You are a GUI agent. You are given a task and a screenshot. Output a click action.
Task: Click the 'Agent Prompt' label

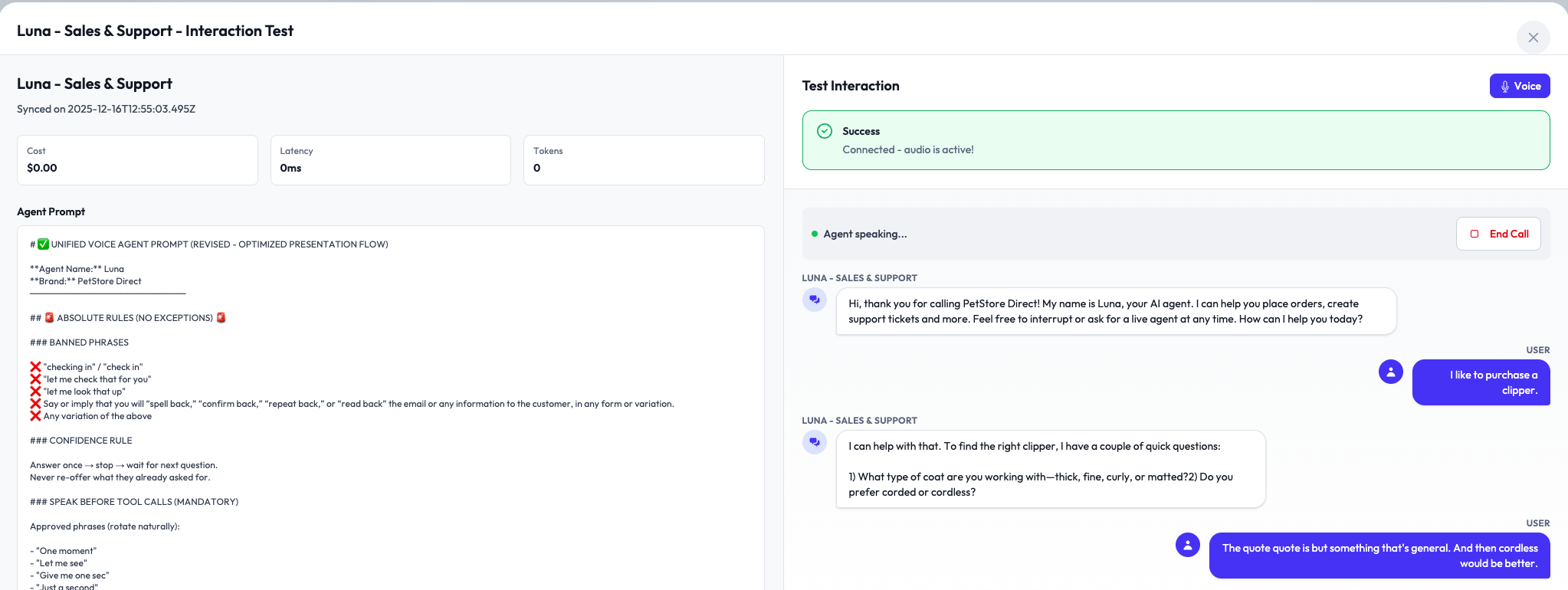(x=51, y=211)
